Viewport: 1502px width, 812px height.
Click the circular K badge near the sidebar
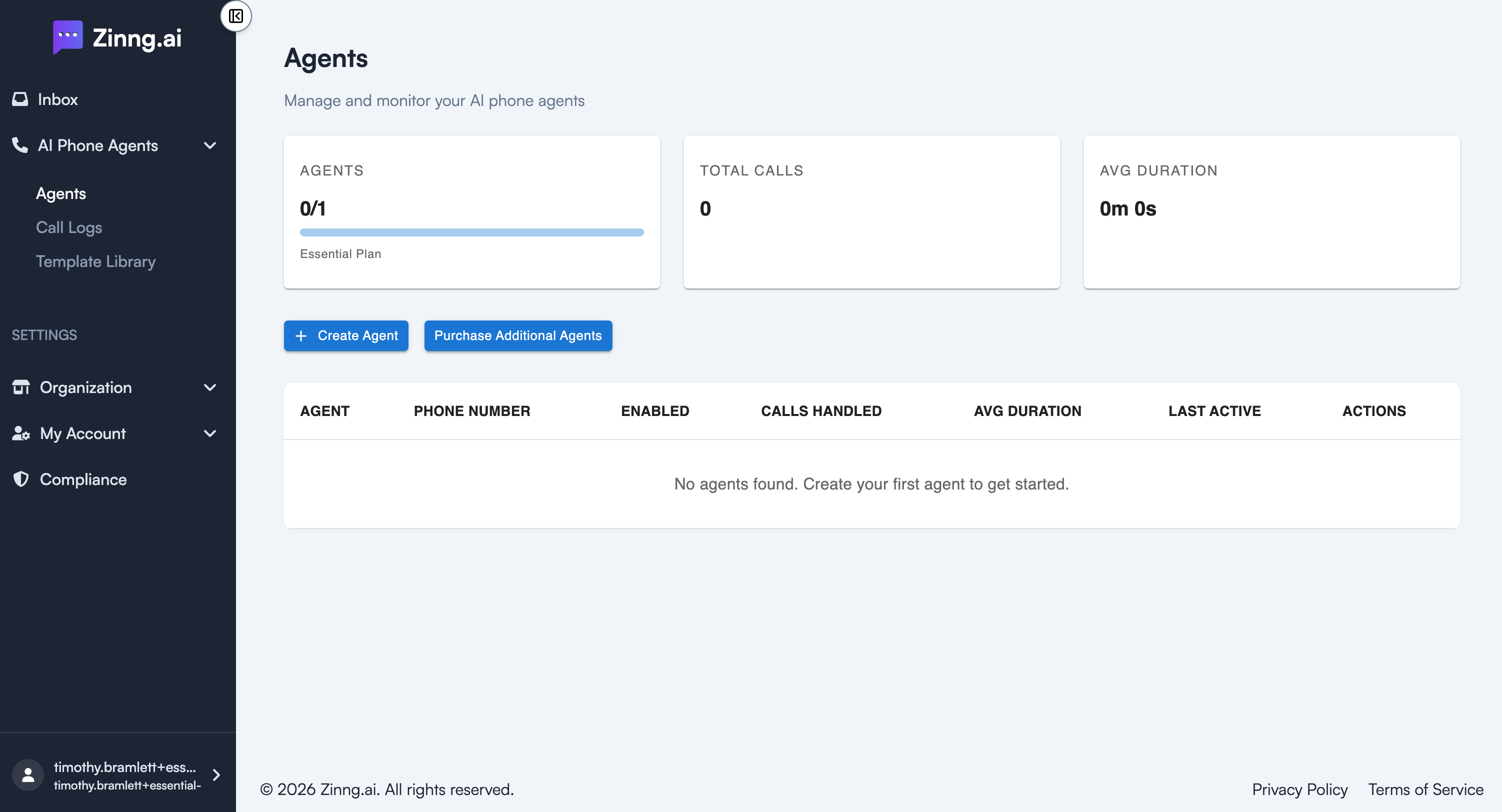tap(236, 15)
